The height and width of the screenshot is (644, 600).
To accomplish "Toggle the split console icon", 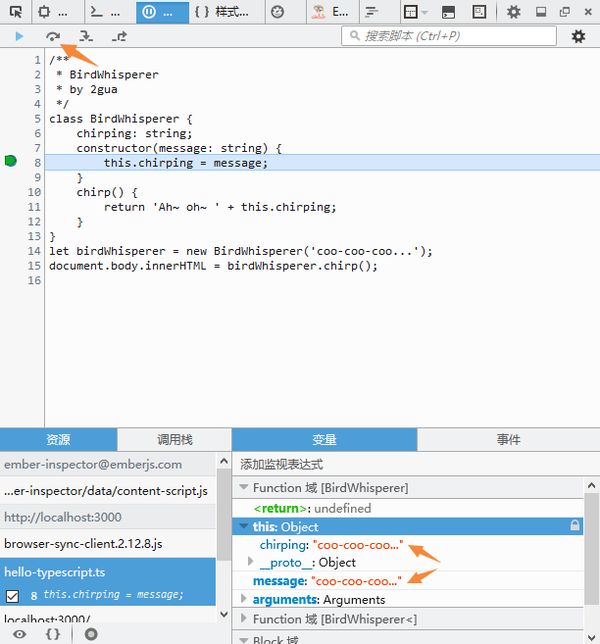I will 448,12.
